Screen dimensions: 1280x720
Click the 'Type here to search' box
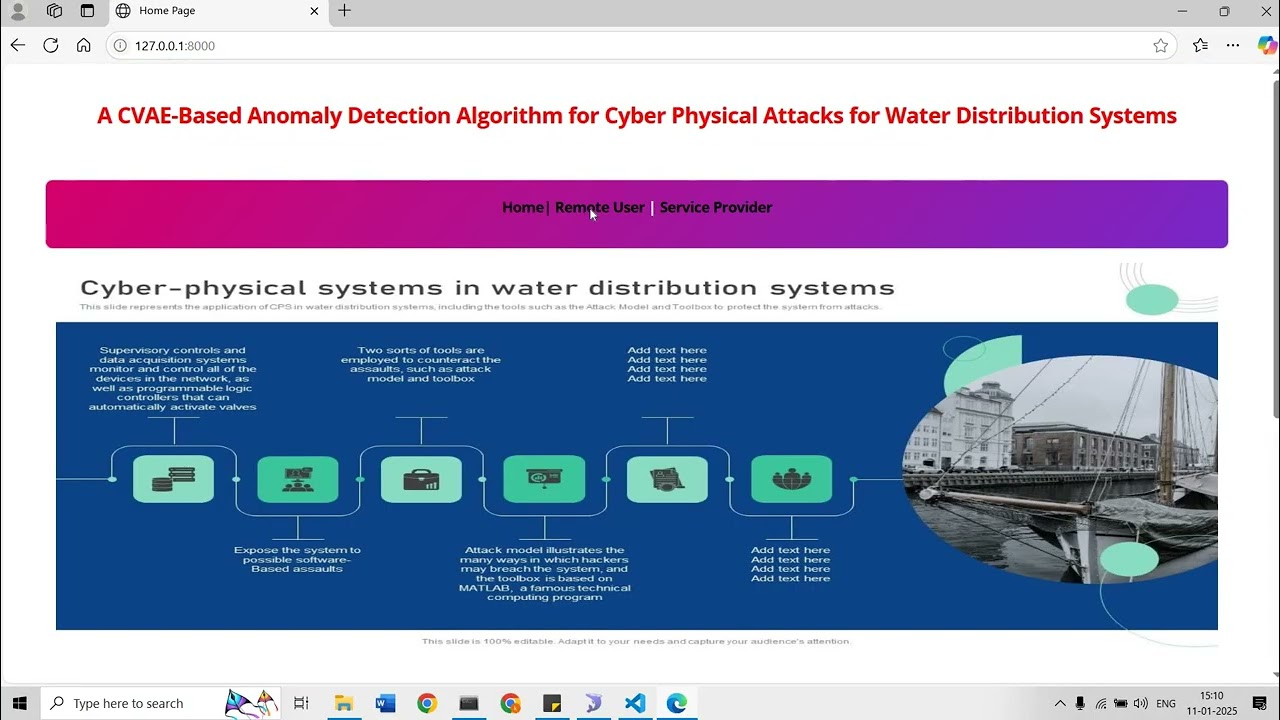click(x=160, y=703)
